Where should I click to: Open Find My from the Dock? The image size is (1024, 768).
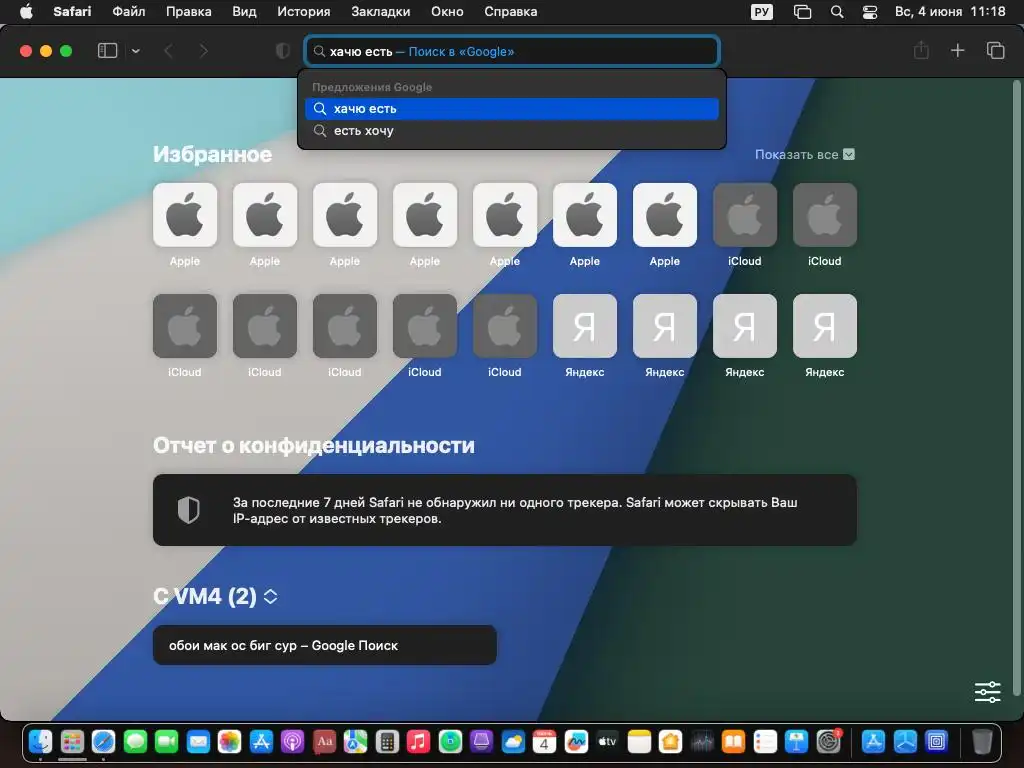pos(450,742)
